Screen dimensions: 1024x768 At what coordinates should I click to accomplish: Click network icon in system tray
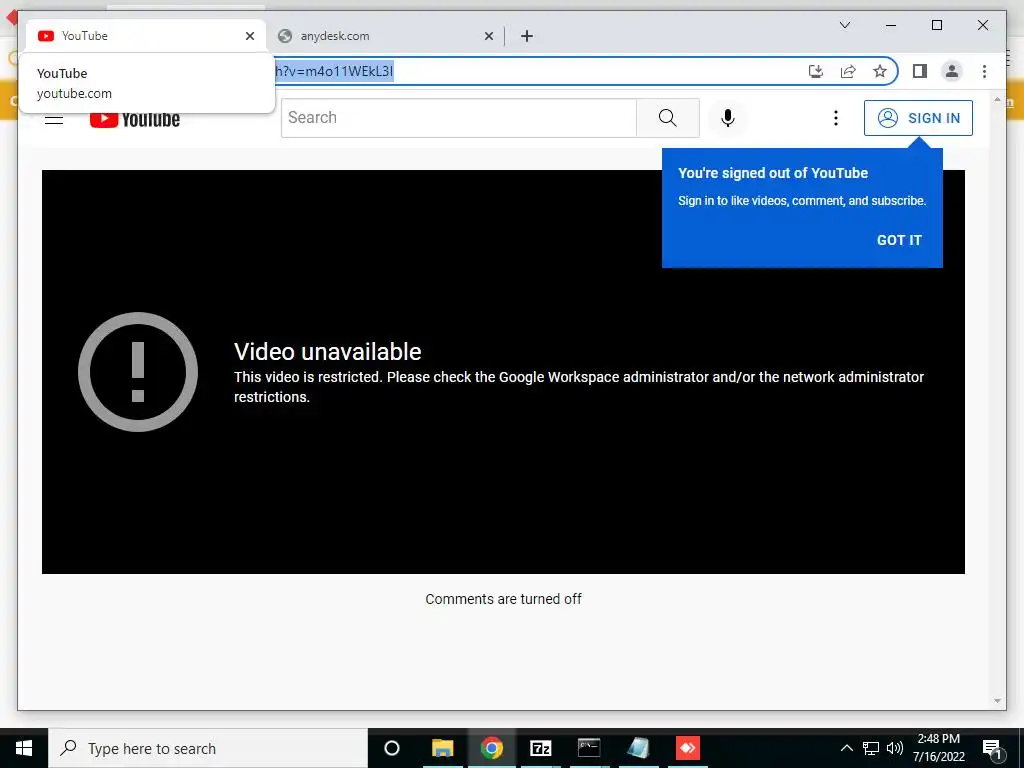[871, 748]
